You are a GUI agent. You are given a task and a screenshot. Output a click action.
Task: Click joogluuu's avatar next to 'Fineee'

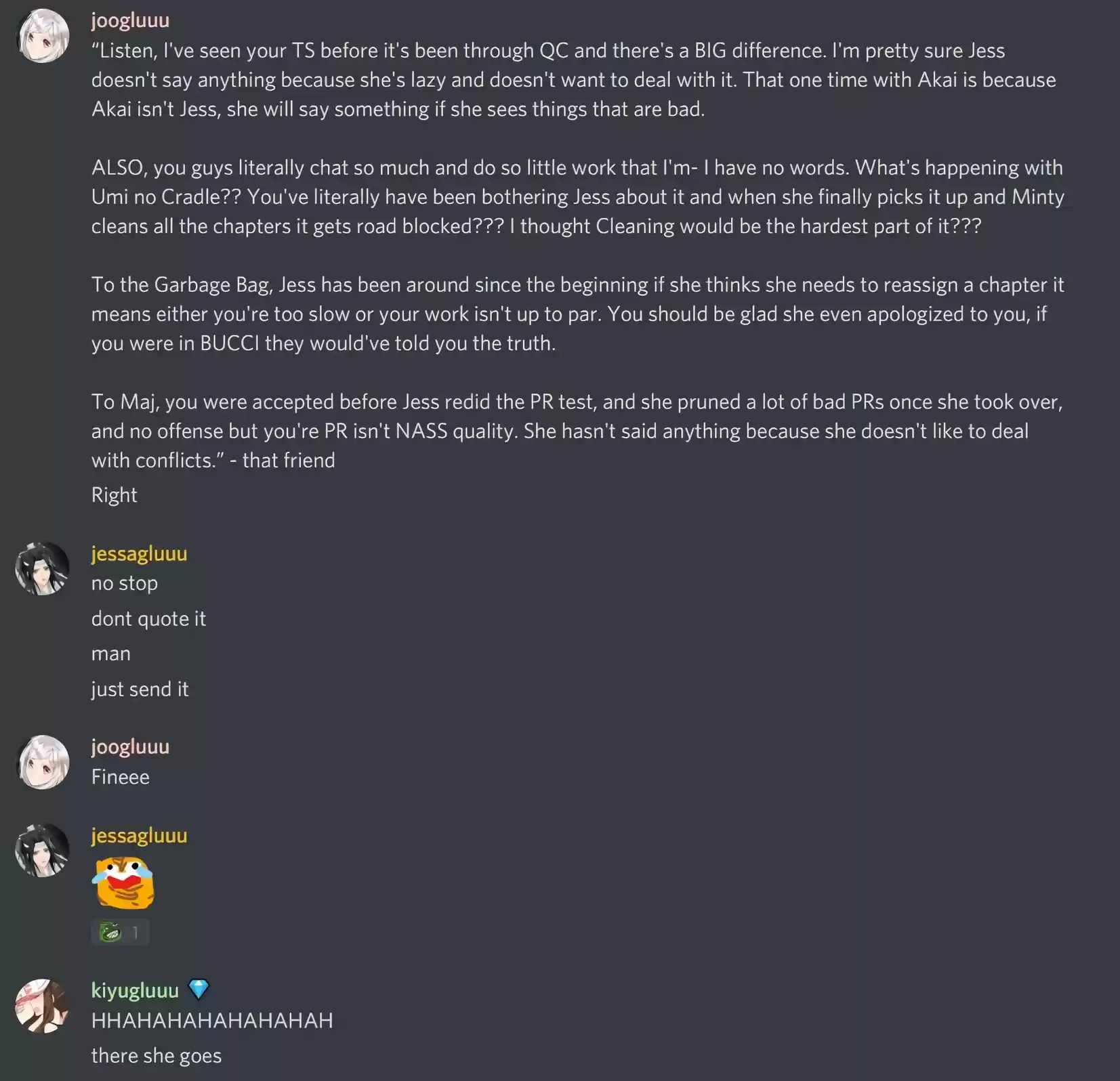click(43, 762)
